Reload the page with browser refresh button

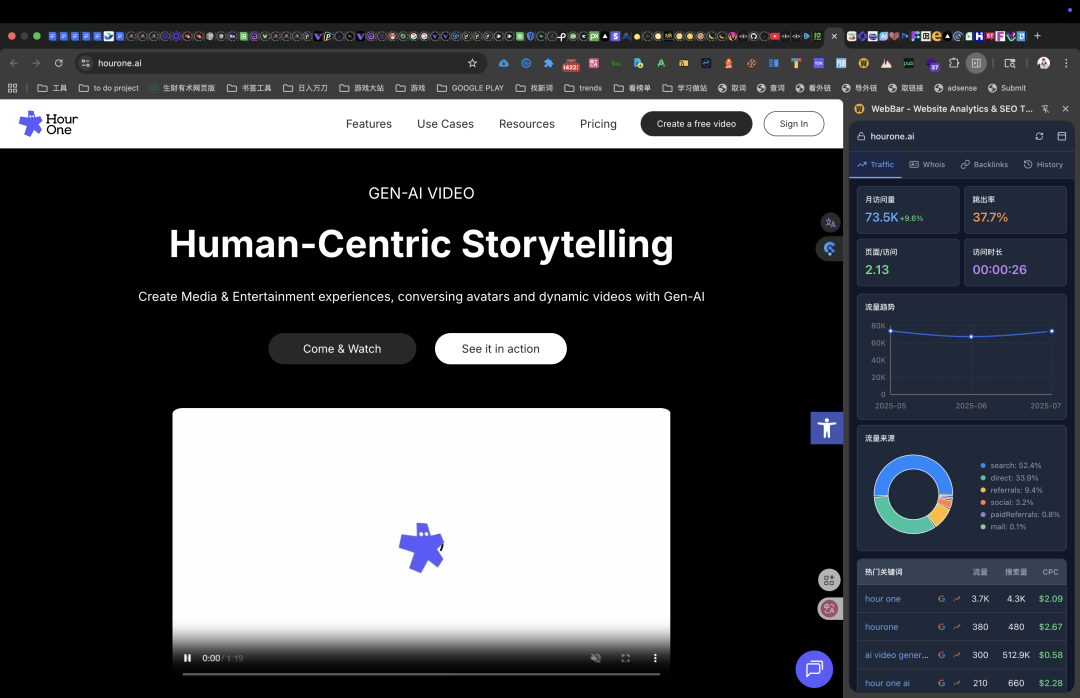point(59,63)
